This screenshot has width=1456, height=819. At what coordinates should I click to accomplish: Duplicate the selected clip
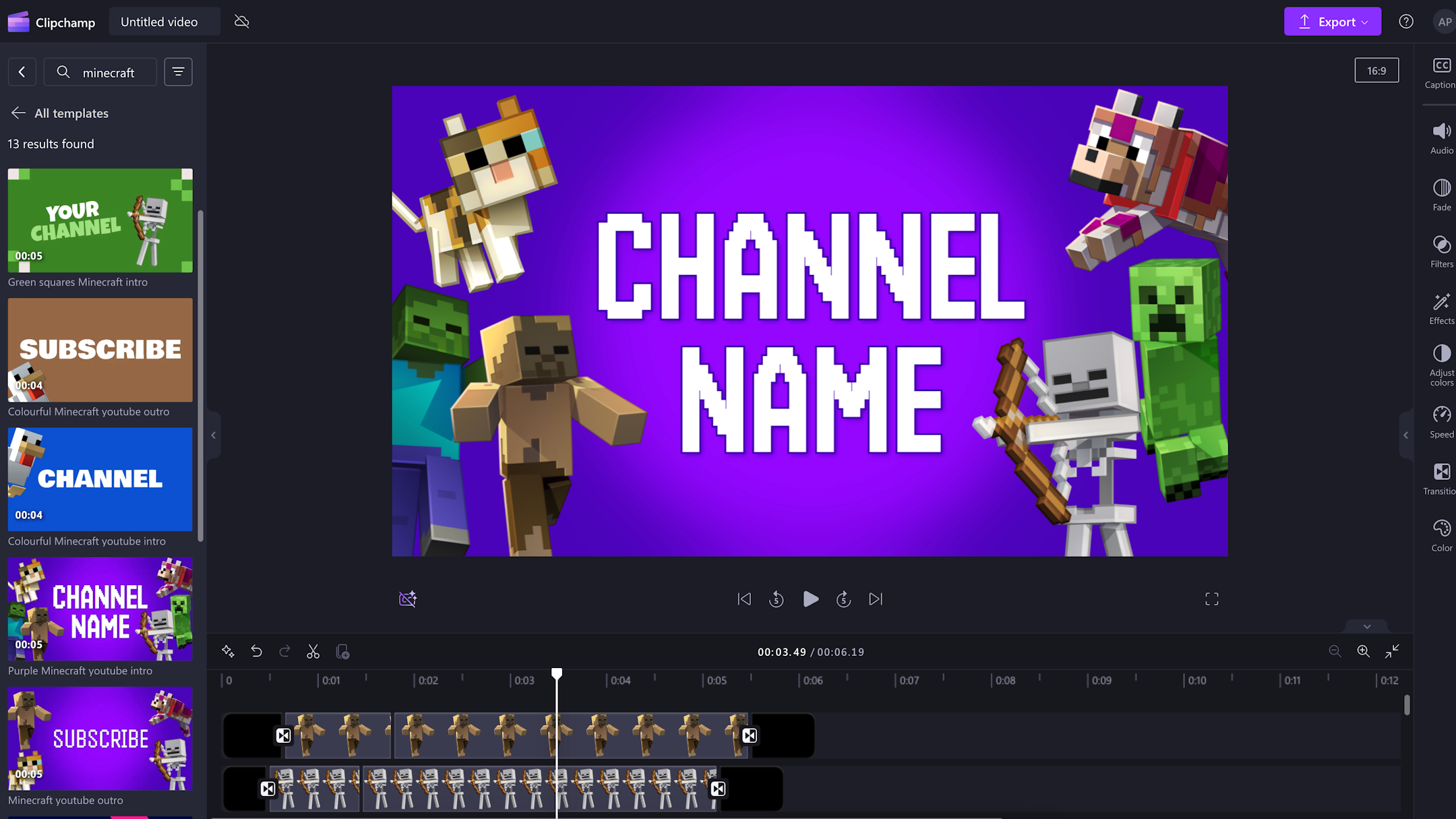click(342, 651)
